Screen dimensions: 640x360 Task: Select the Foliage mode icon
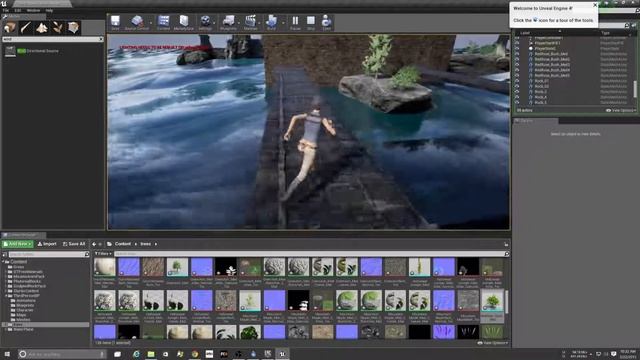[x=58, y=28]
